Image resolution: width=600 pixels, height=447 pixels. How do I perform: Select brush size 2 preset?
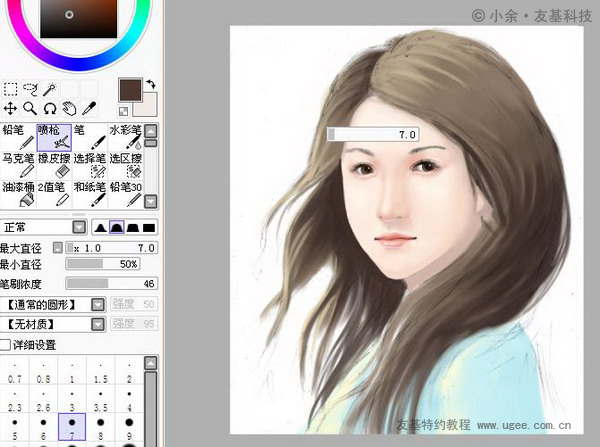(x=129, y=371)
